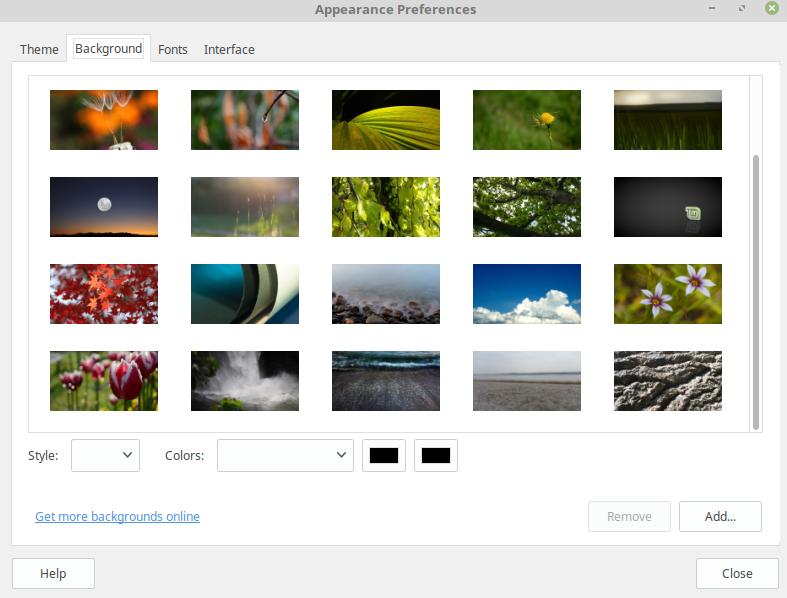Select the red tulips wallpaper
The height and width of the screenshot is (598, 787).
[104, 381]
